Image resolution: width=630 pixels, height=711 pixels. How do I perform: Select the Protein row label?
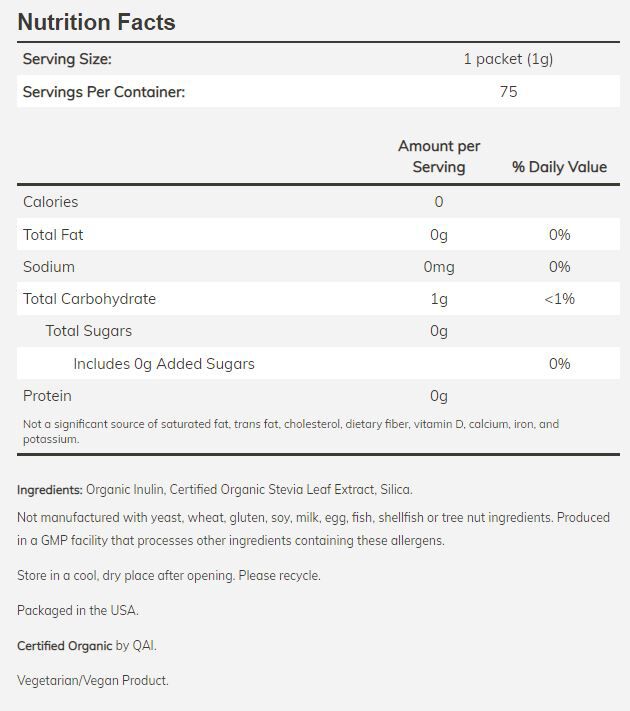tap(47, 396)
